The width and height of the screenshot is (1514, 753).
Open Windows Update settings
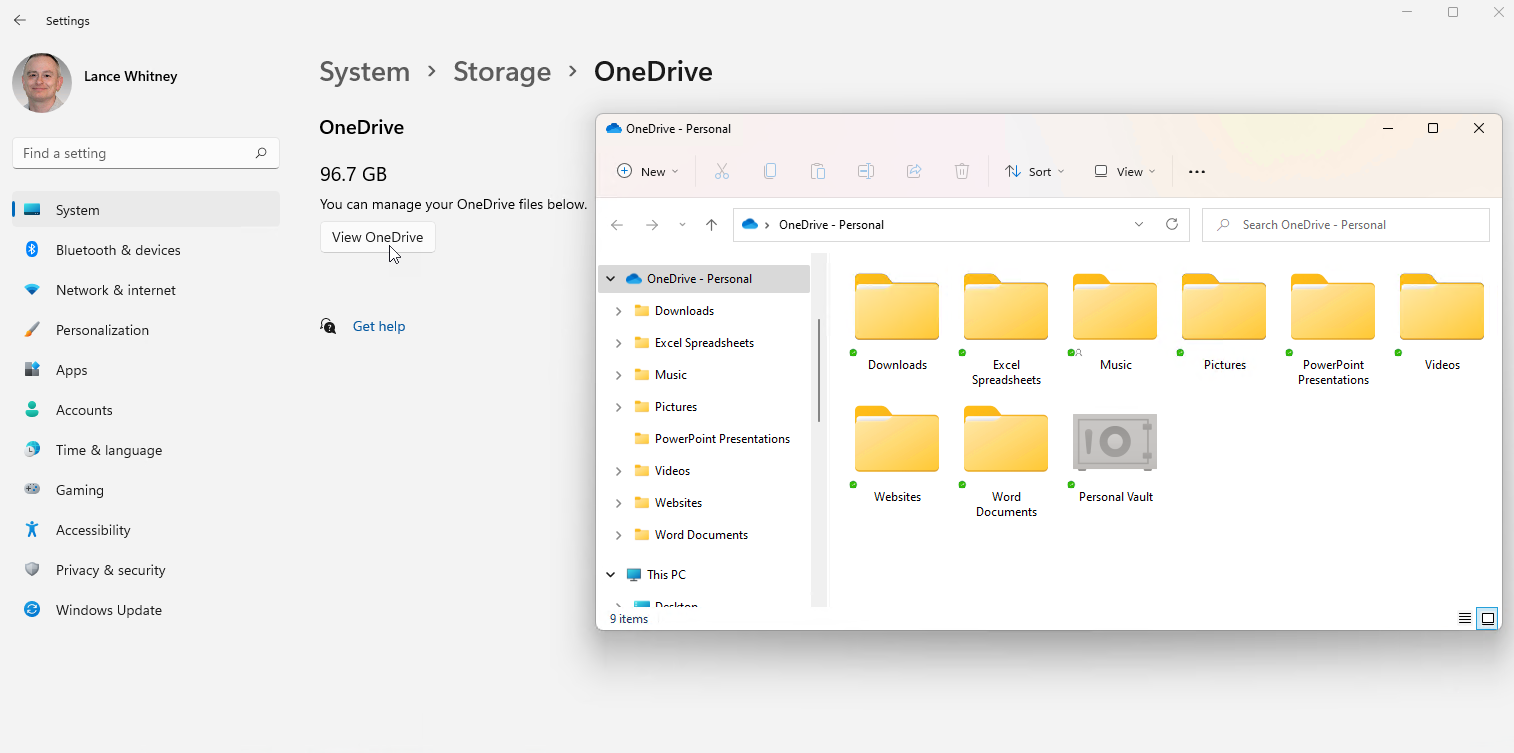click(x=146, y=610)
